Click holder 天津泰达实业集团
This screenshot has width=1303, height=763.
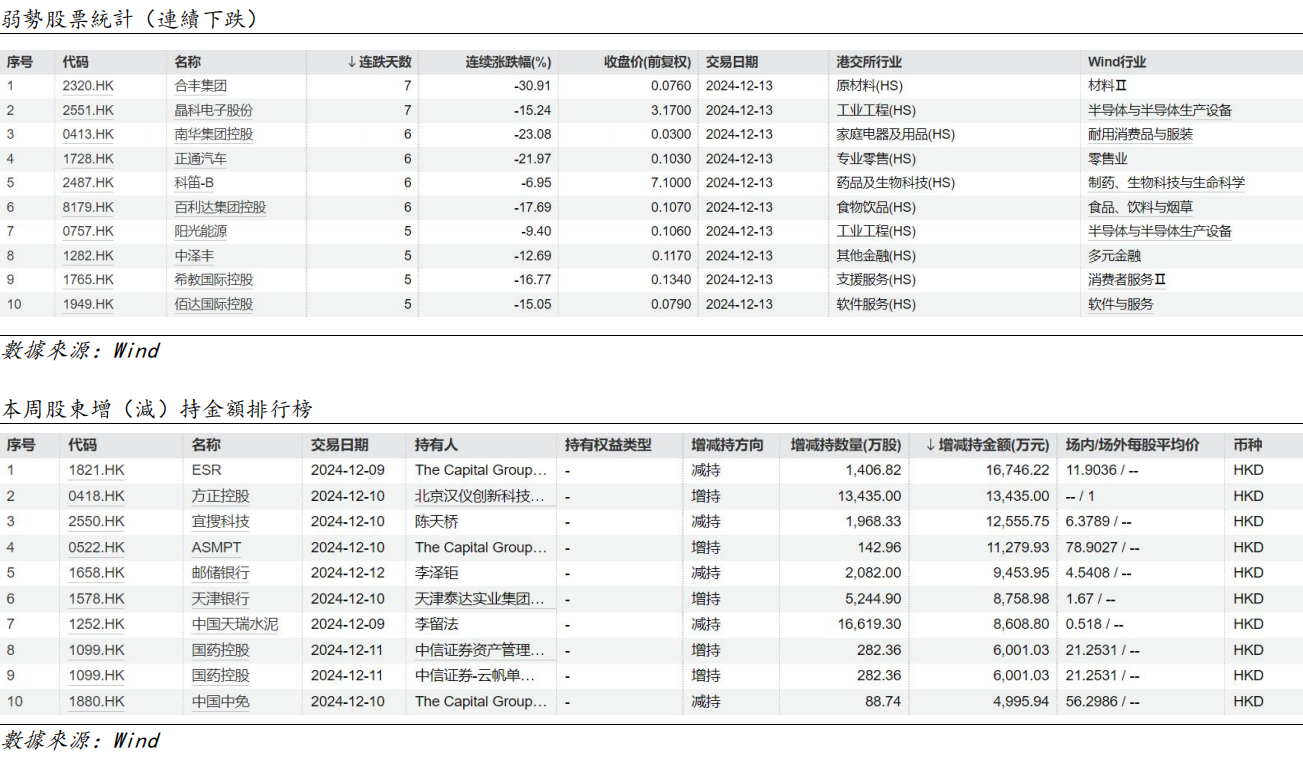(x=481, y=598)
